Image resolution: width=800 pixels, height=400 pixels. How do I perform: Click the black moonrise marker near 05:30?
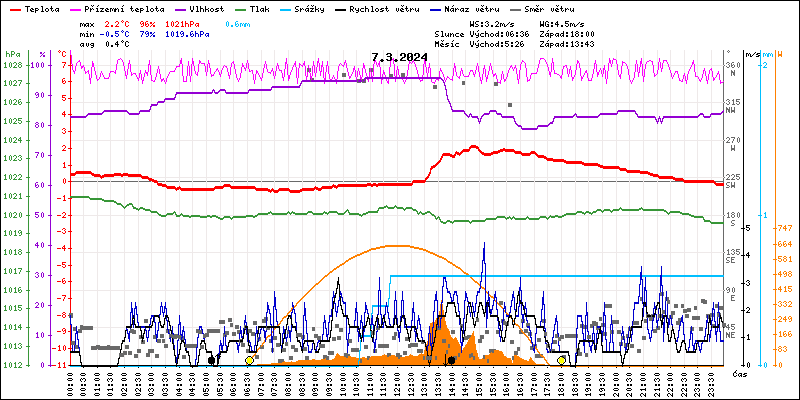click(x=211, y=360)
